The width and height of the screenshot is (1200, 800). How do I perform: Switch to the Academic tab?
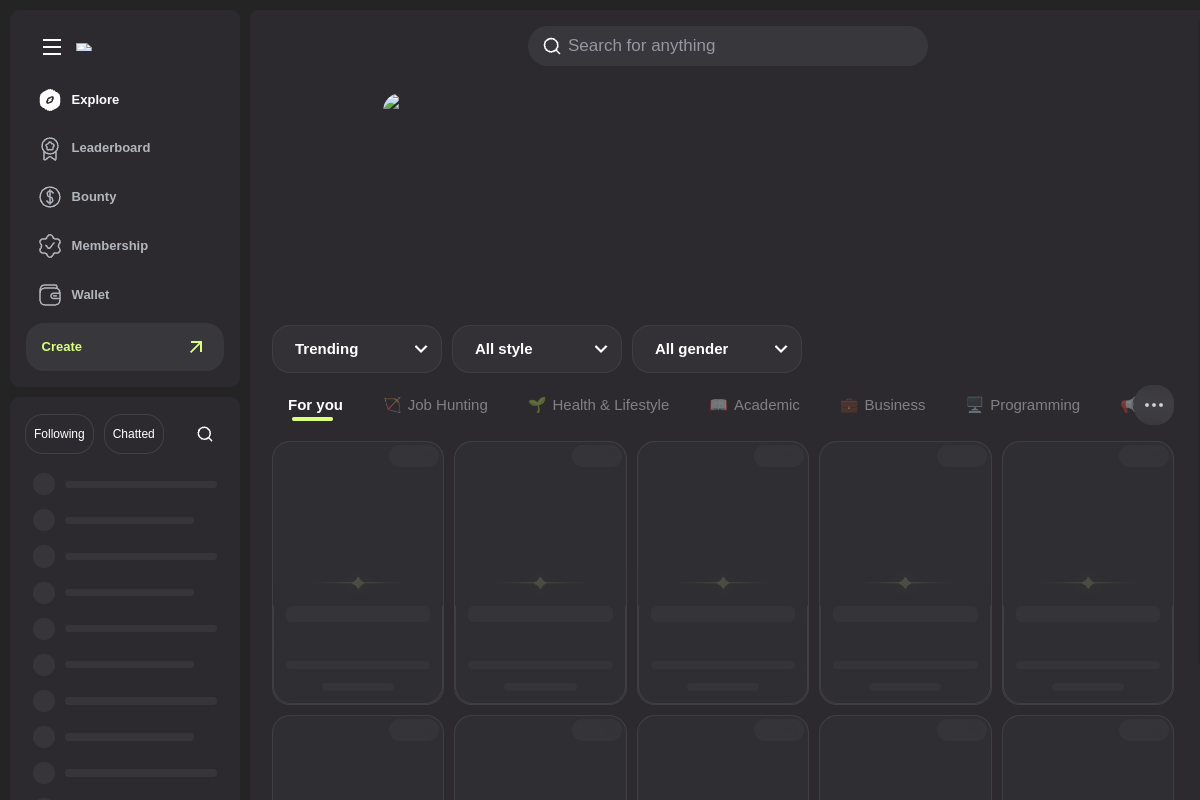[x=755, y=405]
